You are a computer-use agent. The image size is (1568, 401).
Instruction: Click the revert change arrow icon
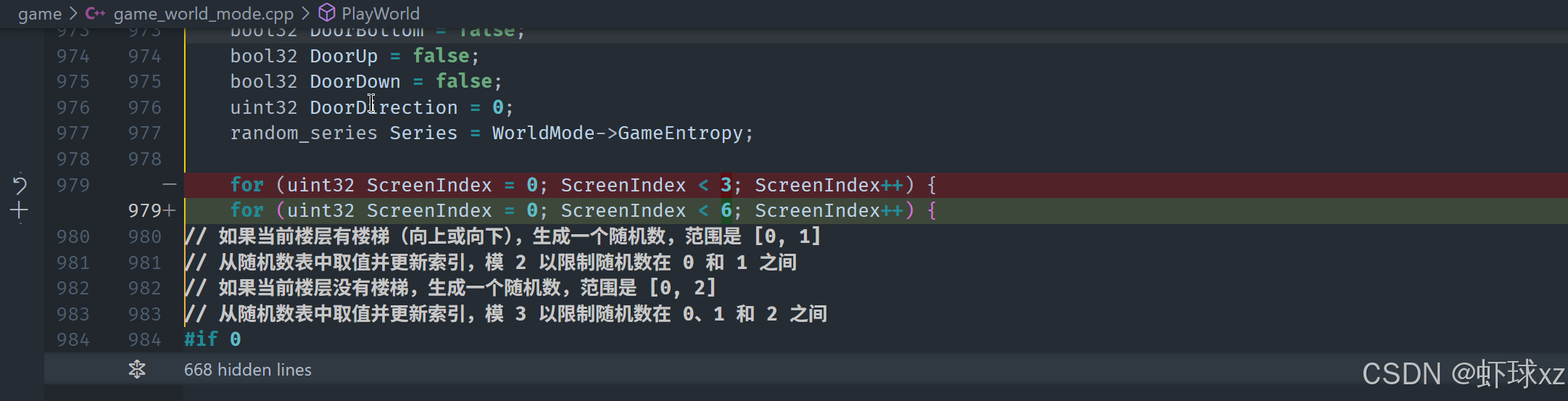20,186
